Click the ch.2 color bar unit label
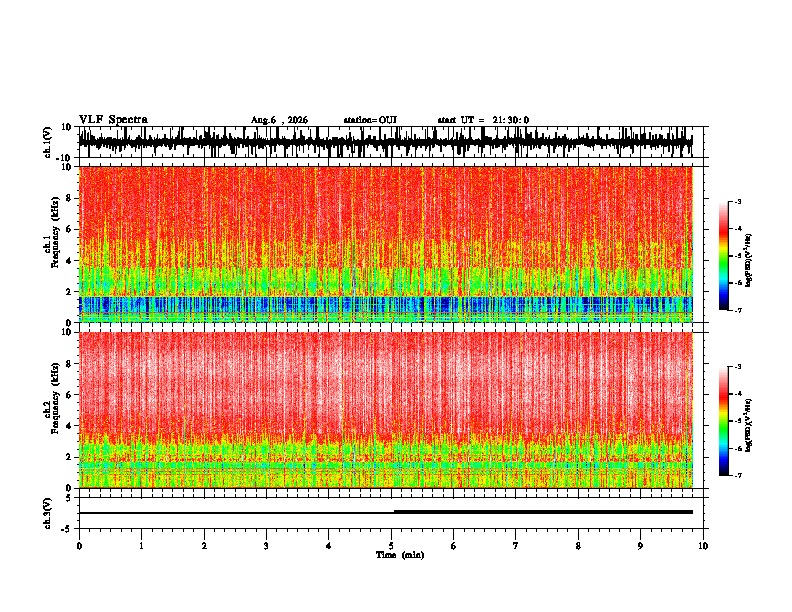Viewport: 792px width, 612px height. [x=749, y=426]
